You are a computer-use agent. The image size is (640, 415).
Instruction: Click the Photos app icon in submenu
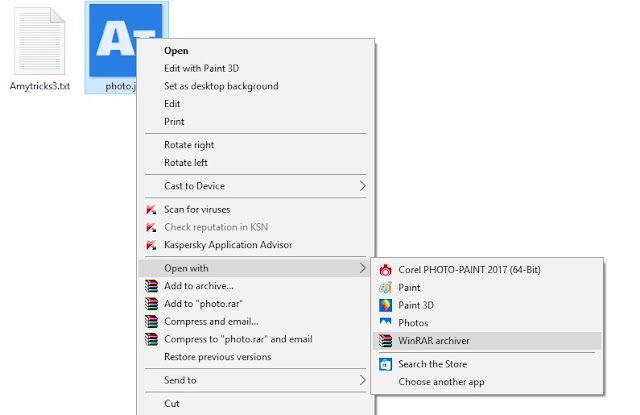tap(385, 323)
